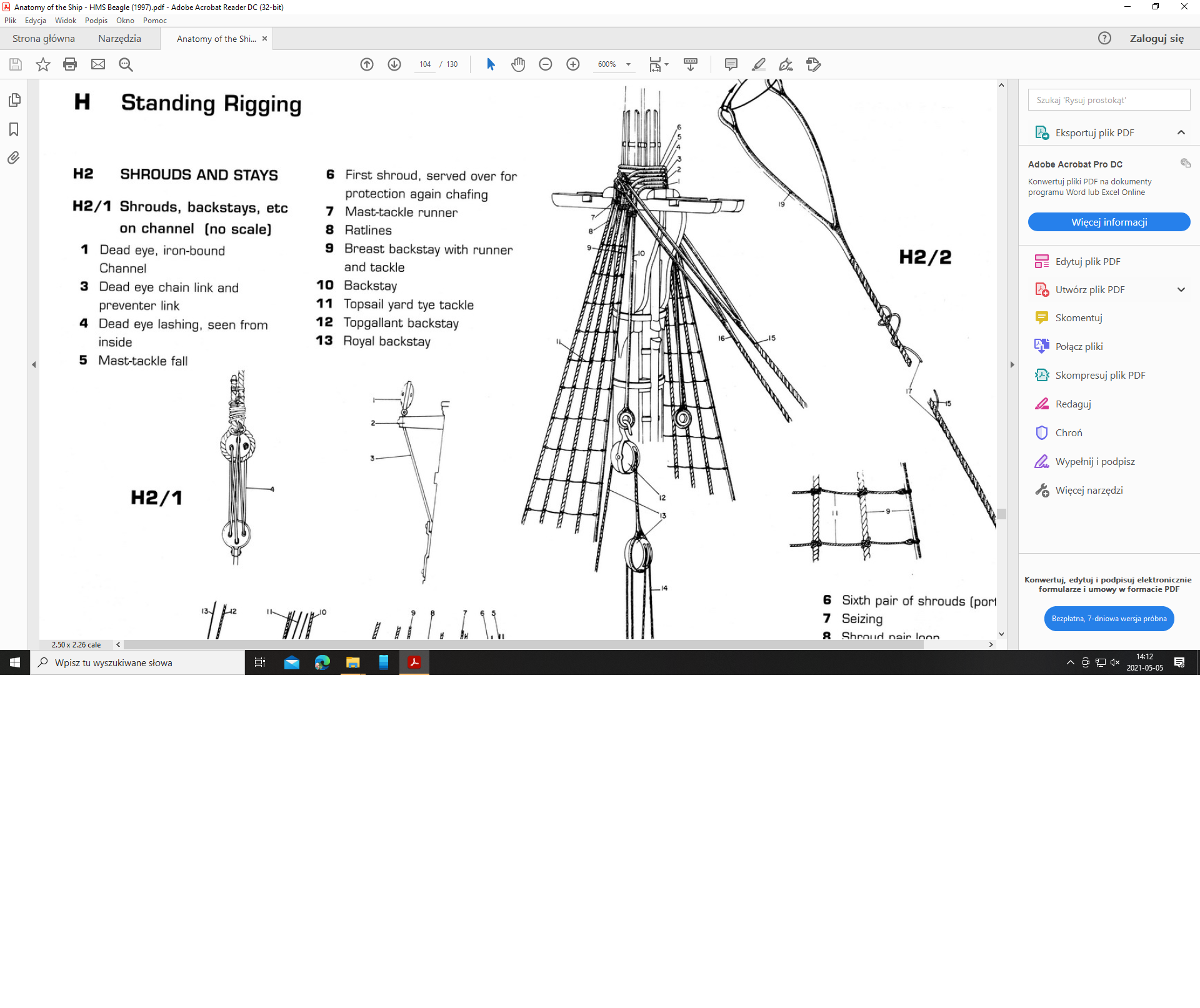Hide the right tools pane arrow
1200x1008 pixels.
point(1012,364)
